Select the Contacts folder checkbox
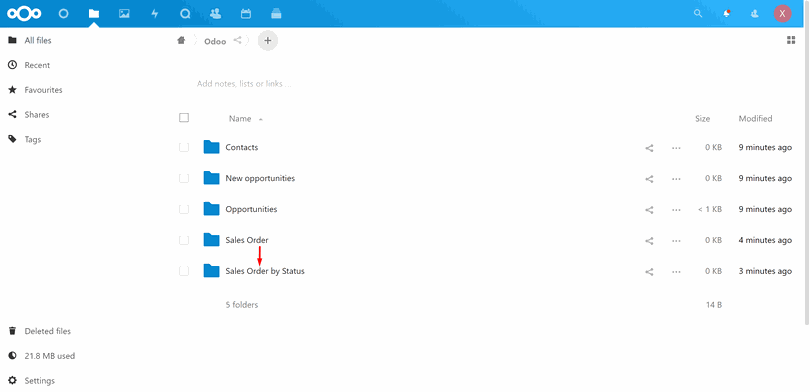 point(184,148)
